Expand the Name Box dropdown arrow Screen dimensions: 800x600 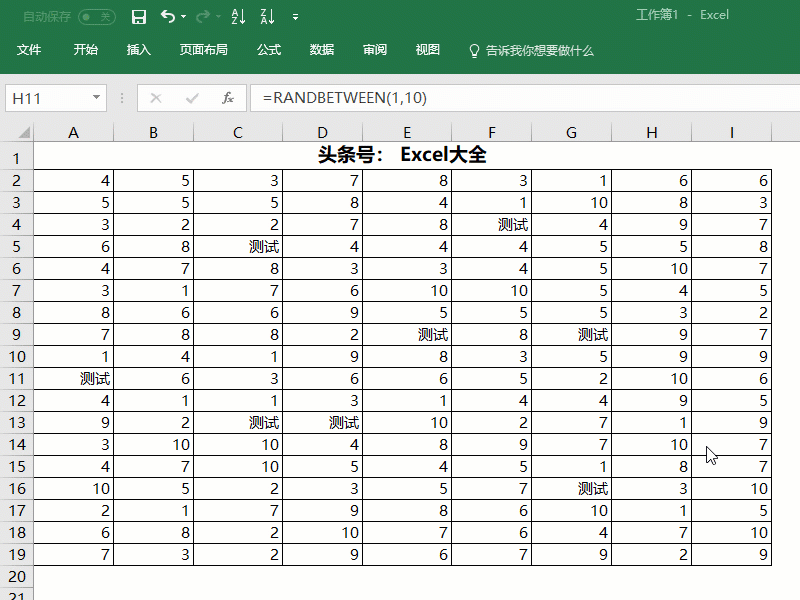click(x=96, y=97)
